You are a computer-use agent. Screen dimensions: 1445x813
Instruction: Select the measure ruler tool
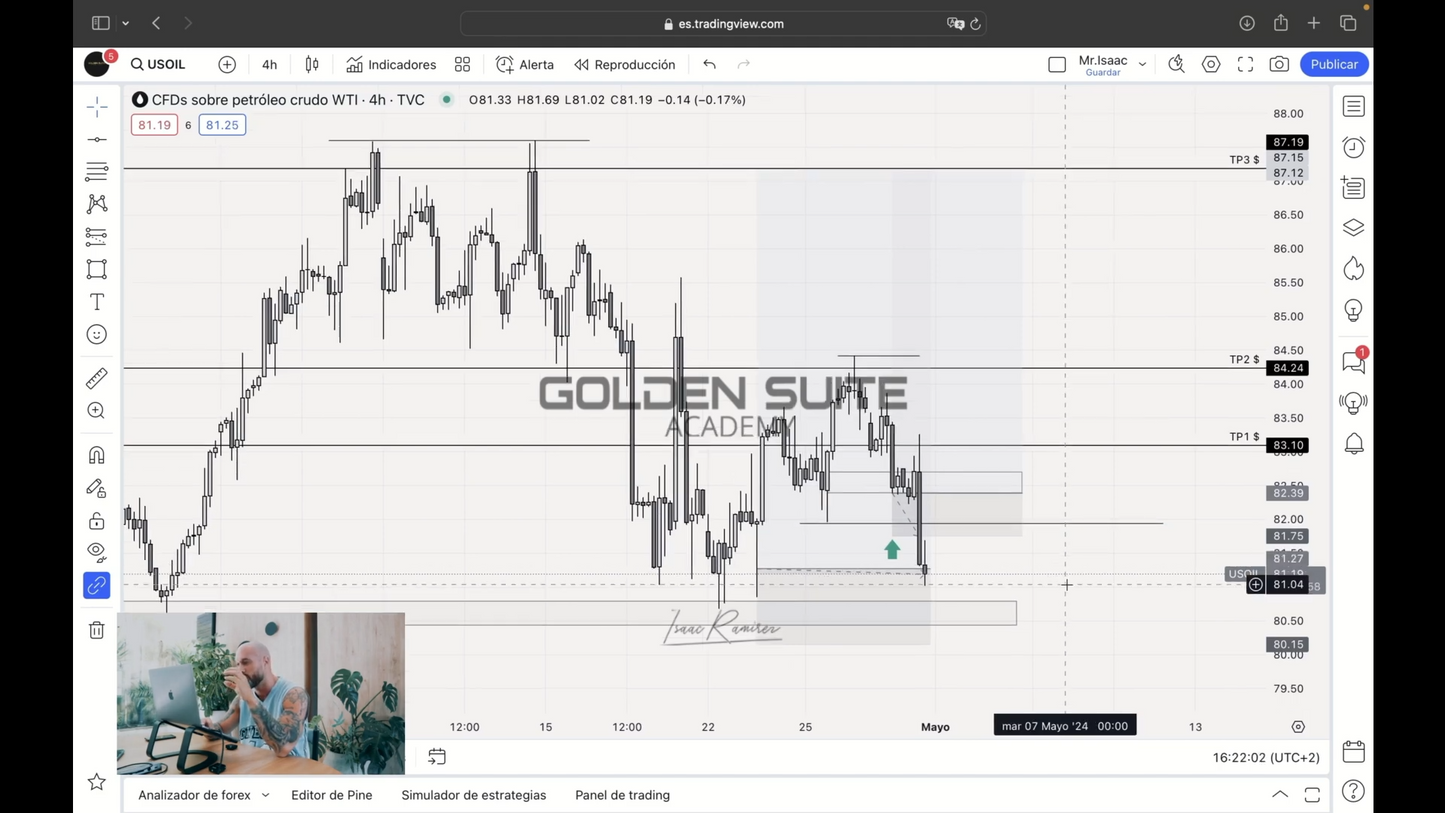(x=96, y=378)
